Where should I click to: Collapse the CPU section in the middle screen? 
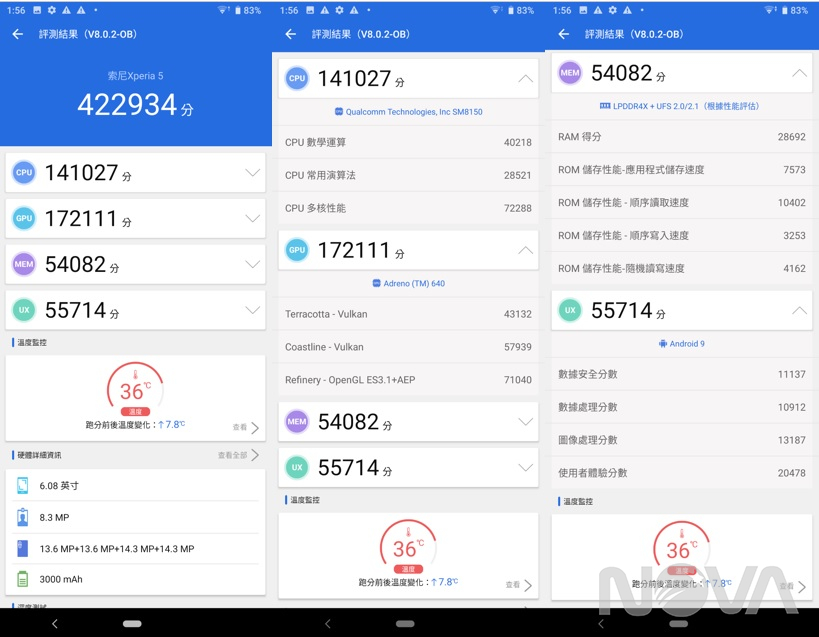[x=525, y=78]
